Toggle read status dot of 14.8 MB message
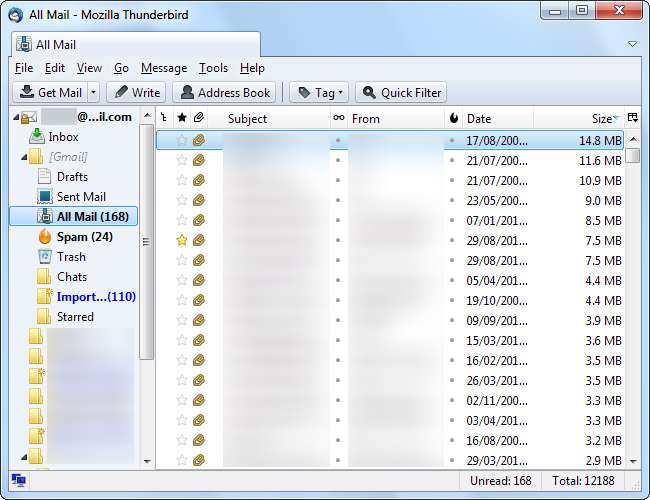650x500 pixels. (x=338, y=140)
